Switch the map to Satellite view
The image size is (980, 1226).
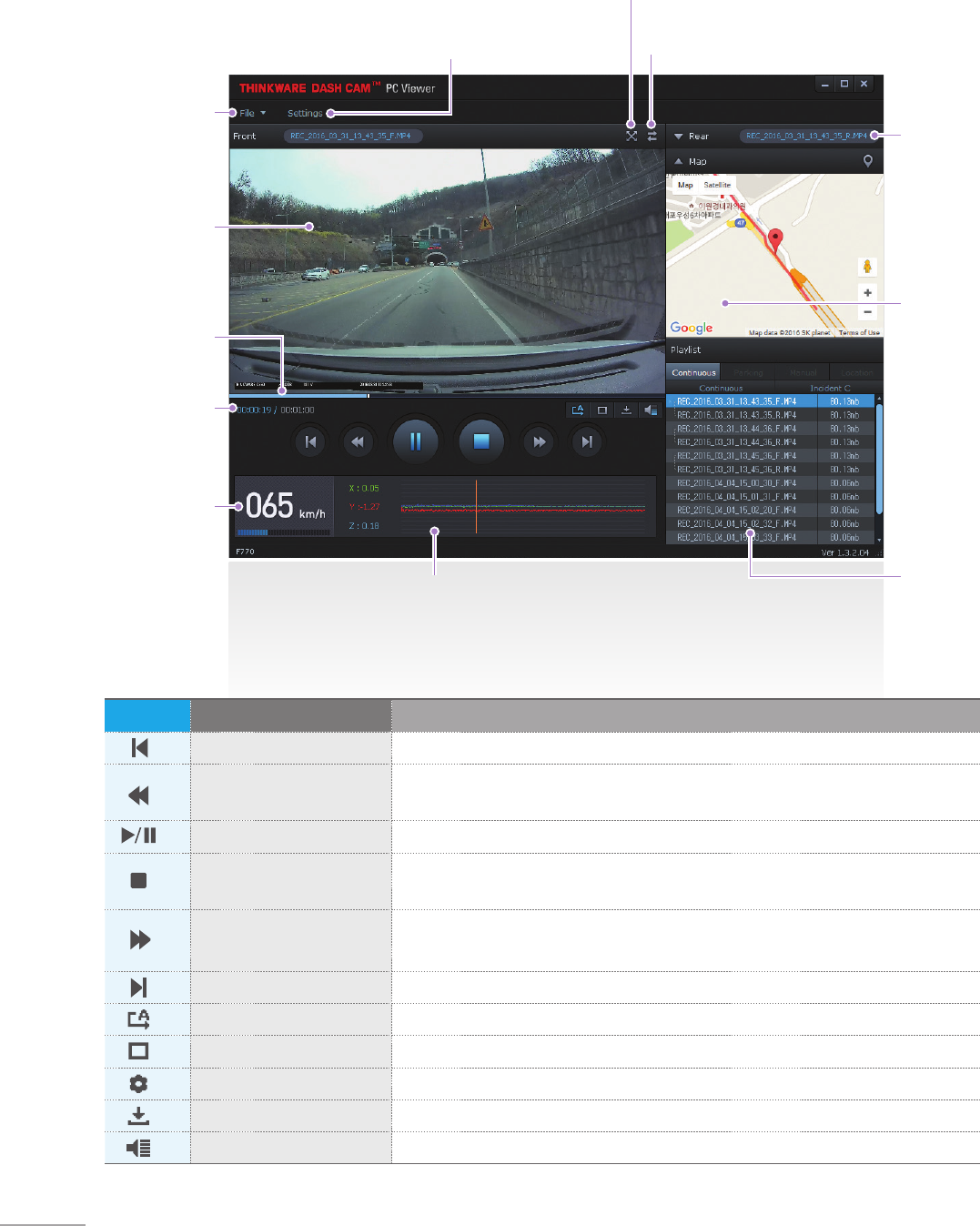pyautogui.click(x=717, y=185)
